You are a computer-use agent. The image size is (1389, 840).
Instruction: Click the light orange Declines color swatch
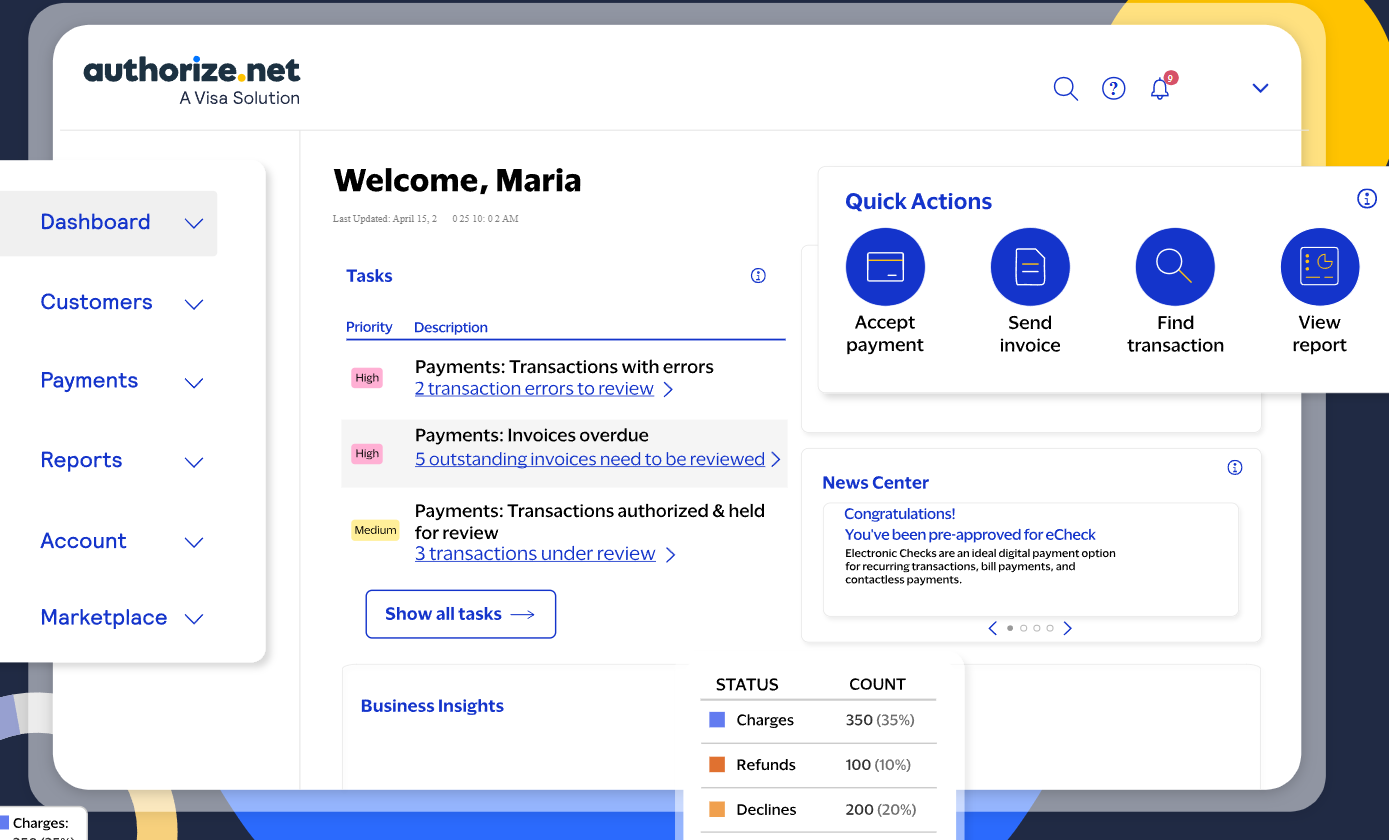(x=717, y=809)
